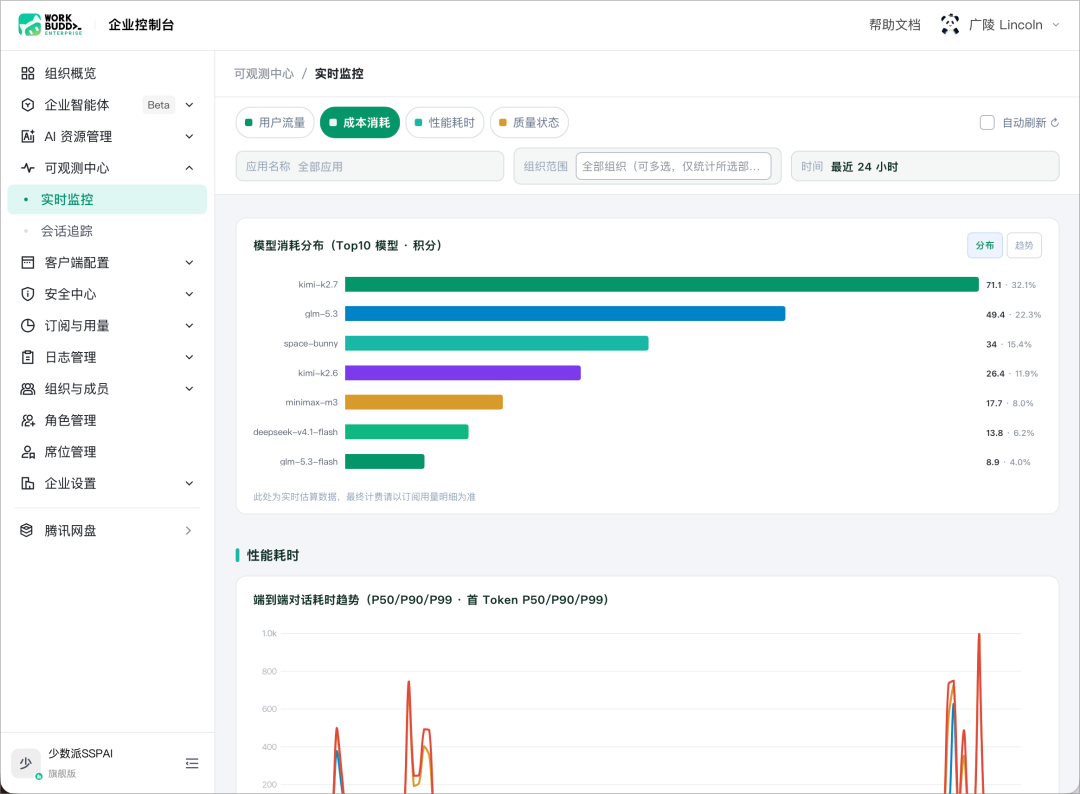1080x794 pixels.
Task: Click the 角色管理 user icon
Action: point(28,420)
